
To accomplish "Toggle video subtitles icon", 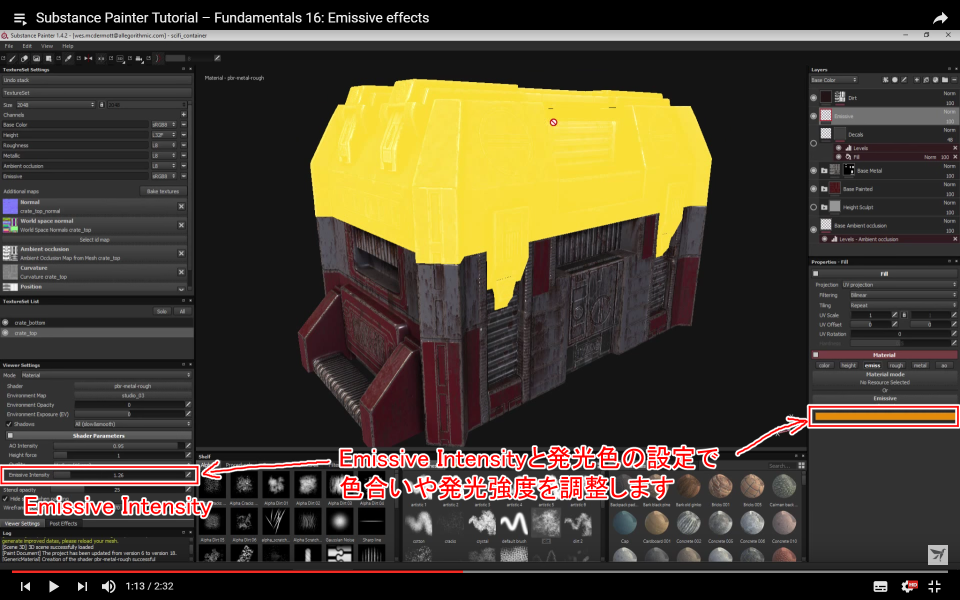I will click(x=880, y=587).
